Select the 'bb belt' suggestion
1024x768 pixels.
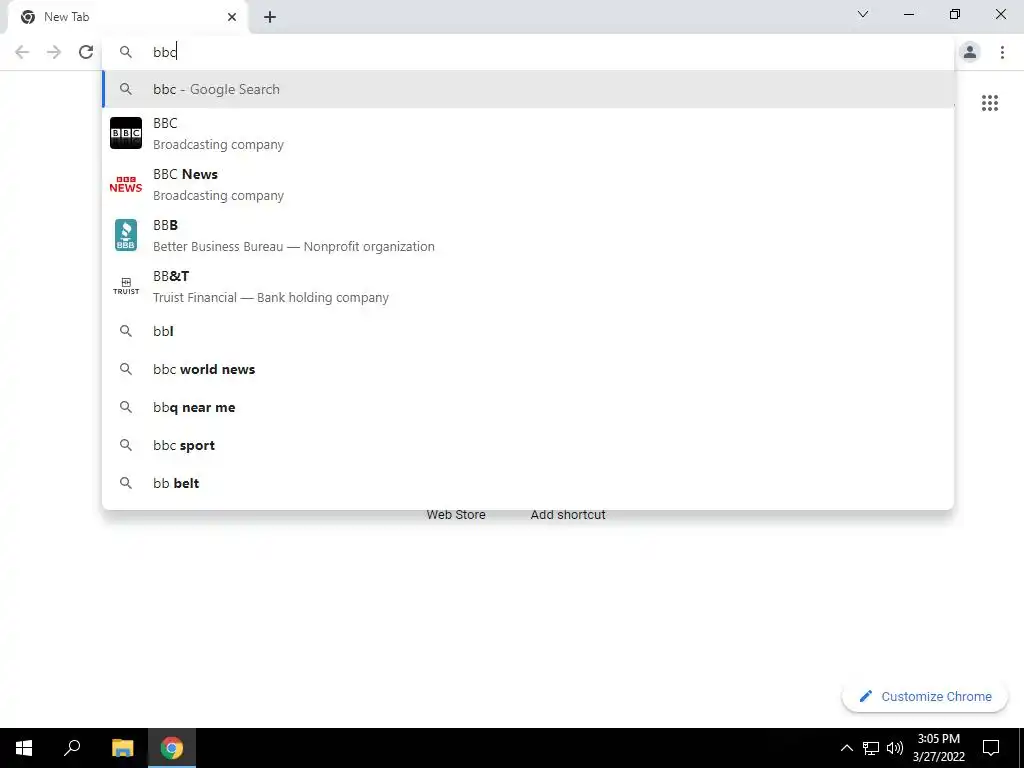pos(528,483)
